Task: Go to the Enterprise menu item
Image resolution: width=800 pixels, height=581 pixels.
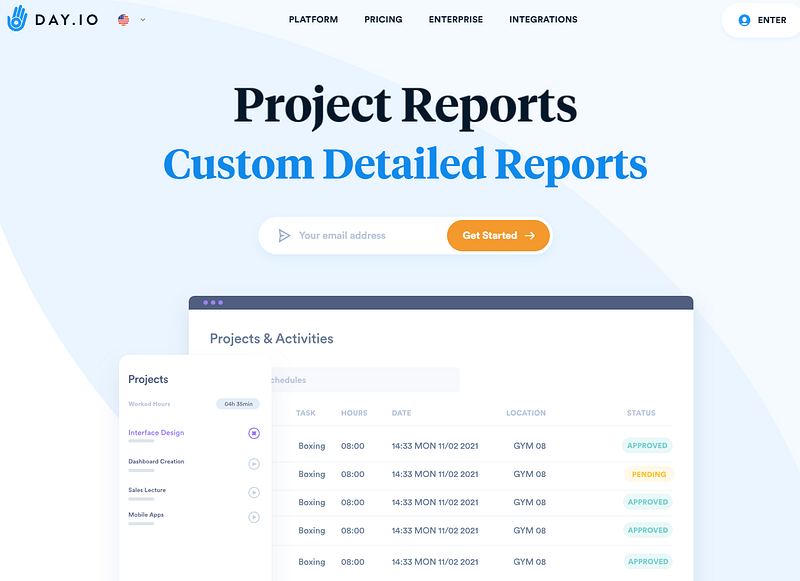Action: click(456, 19)
